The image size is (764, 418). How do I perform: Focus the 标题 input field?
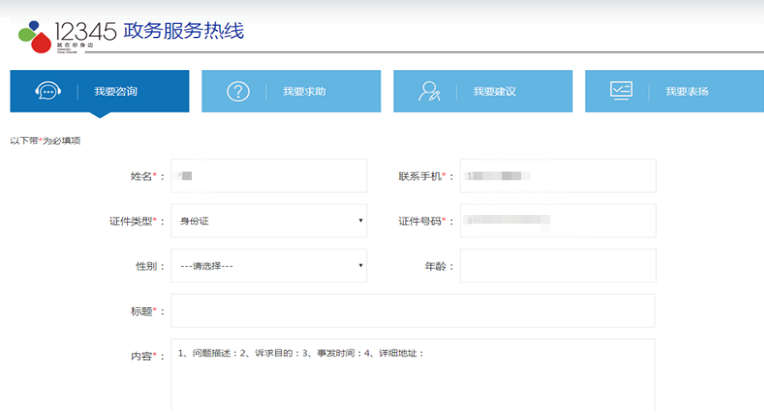coord(413,311)
